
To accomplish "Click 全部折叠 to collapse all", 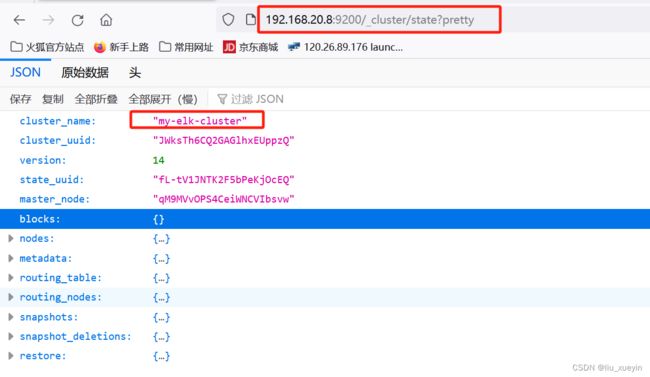I will pos(96,99).
